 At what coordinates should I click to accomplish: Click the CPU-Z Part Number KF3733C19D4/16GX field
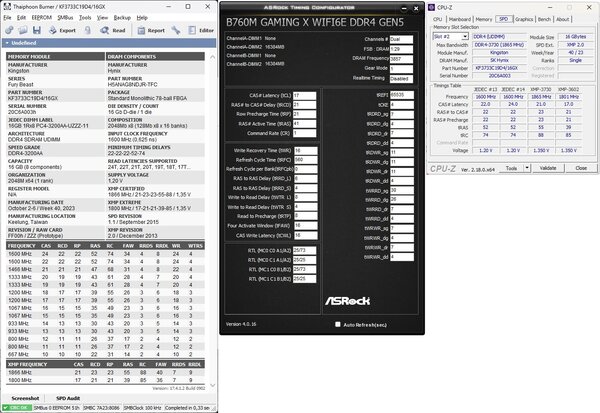coord(499,68)
